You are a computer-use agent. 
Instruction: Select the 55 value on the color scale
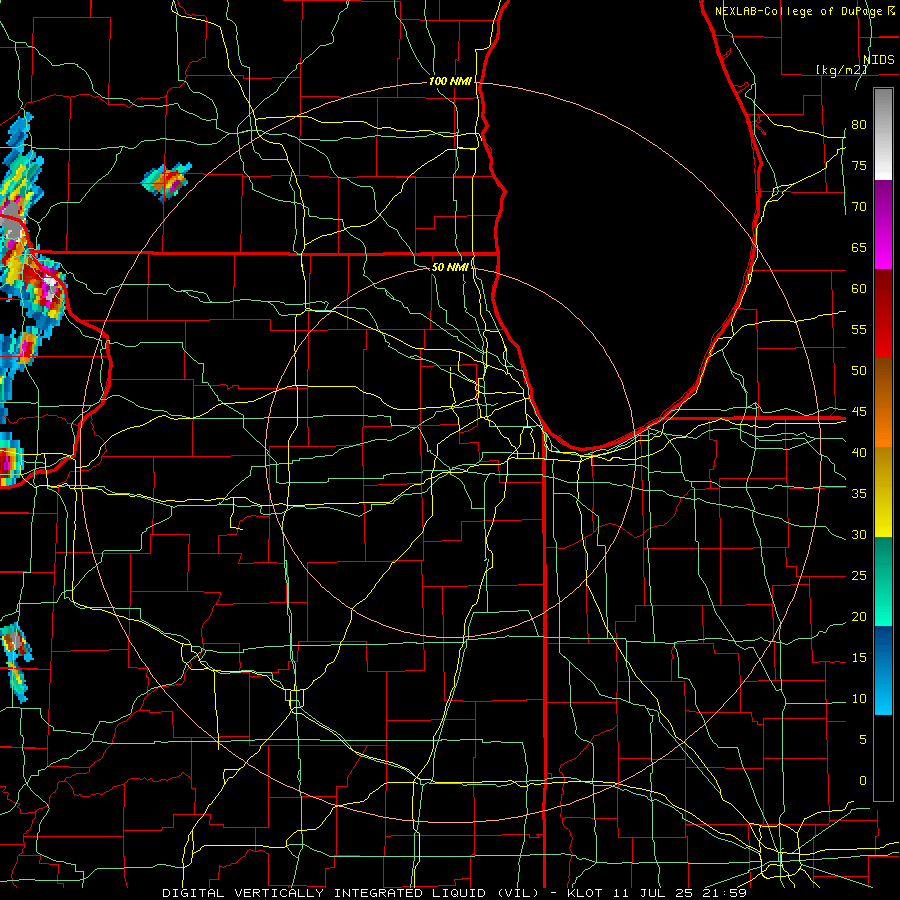(x=859, y=329)
